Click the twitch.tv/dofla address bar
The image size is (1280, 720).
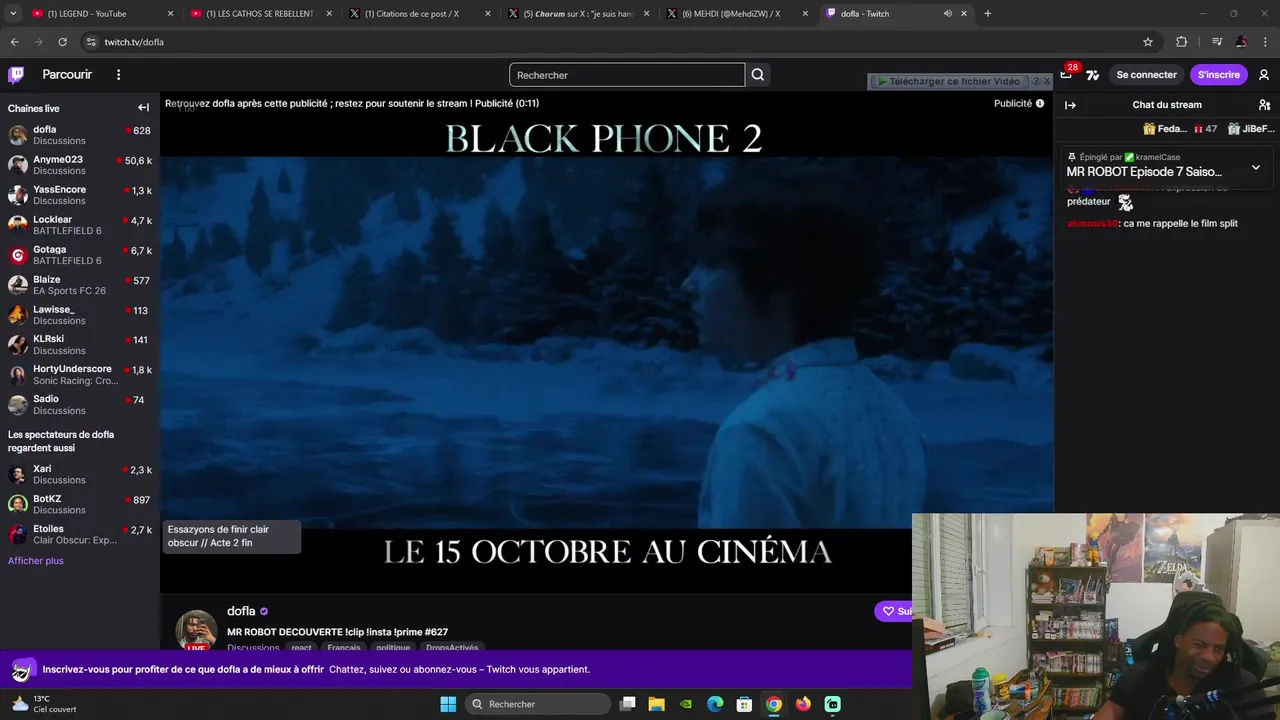[x=620, y=42]
